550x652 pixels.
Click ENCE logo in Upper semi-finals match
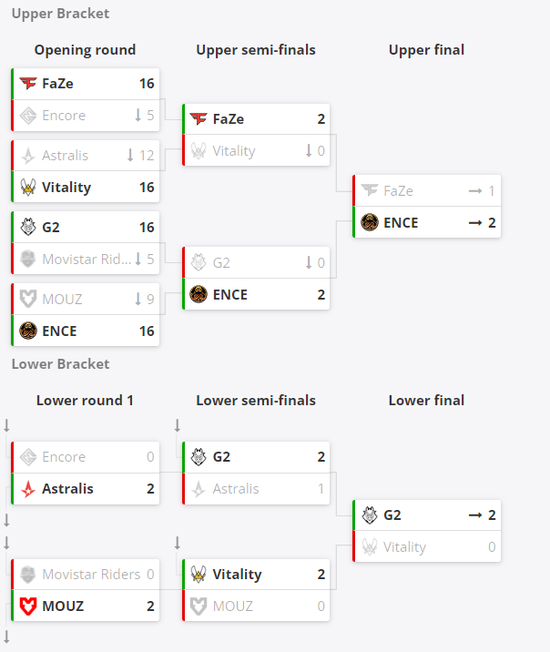click(199, 294)
